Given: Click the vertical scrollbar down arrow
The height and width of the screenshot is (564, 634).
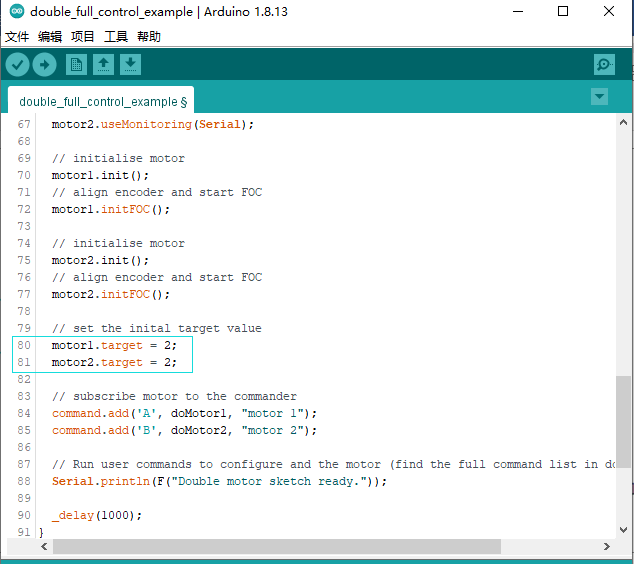Looking at the screenshot, I should (623, 530).
